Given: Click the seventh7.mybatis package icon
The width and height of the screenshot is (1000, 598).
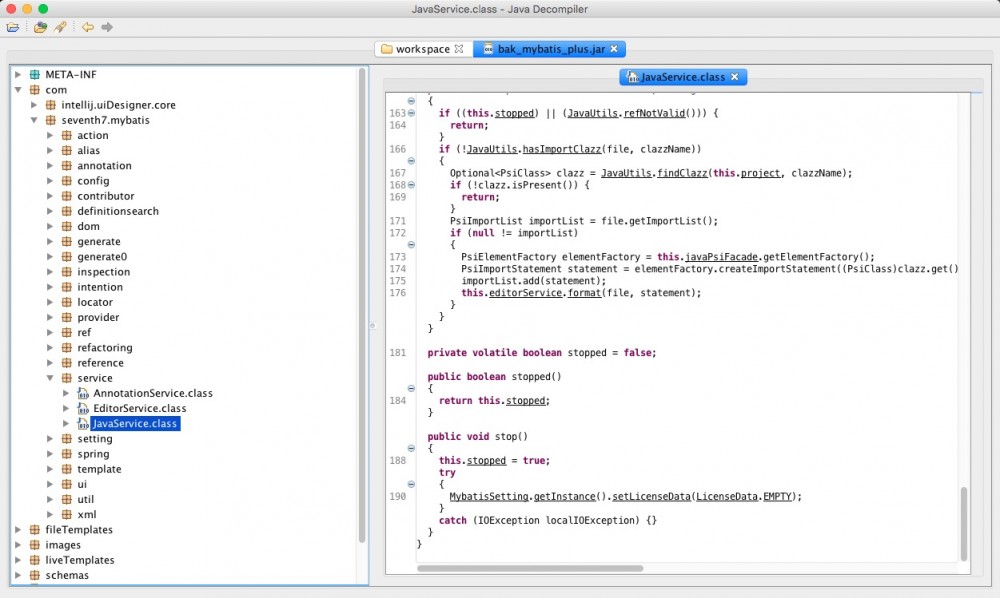Looking at the screenshot, I should tap(51, 120).
